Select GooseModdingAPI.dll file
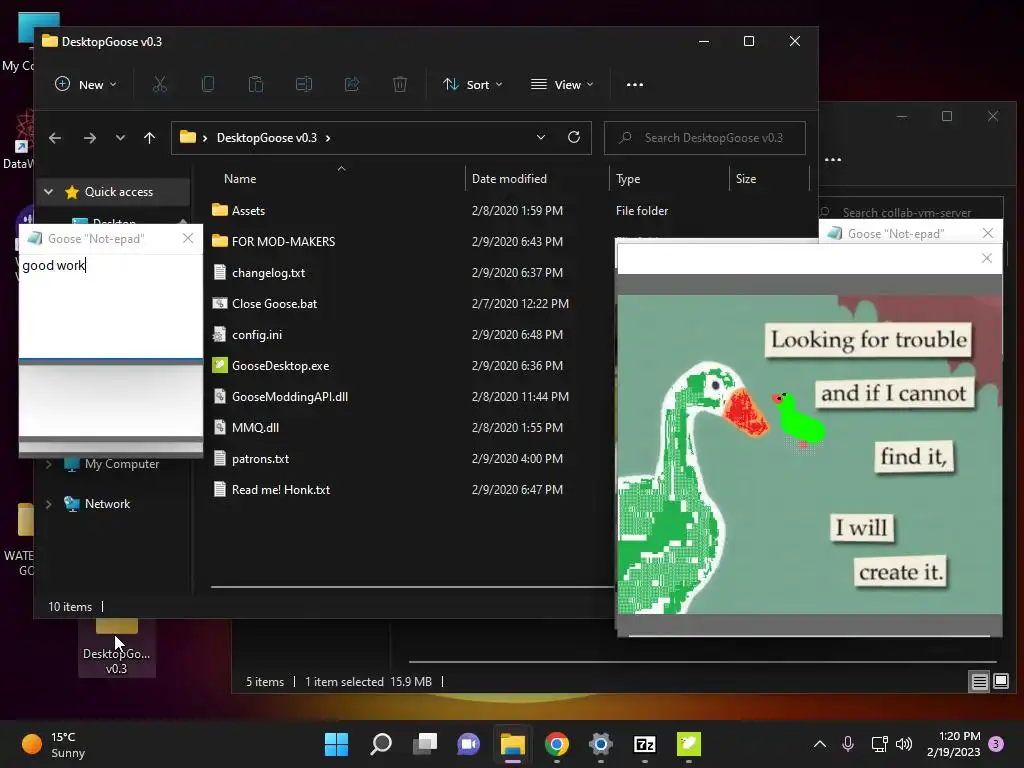The image size is (1024, 768). [x=289, y=397]
